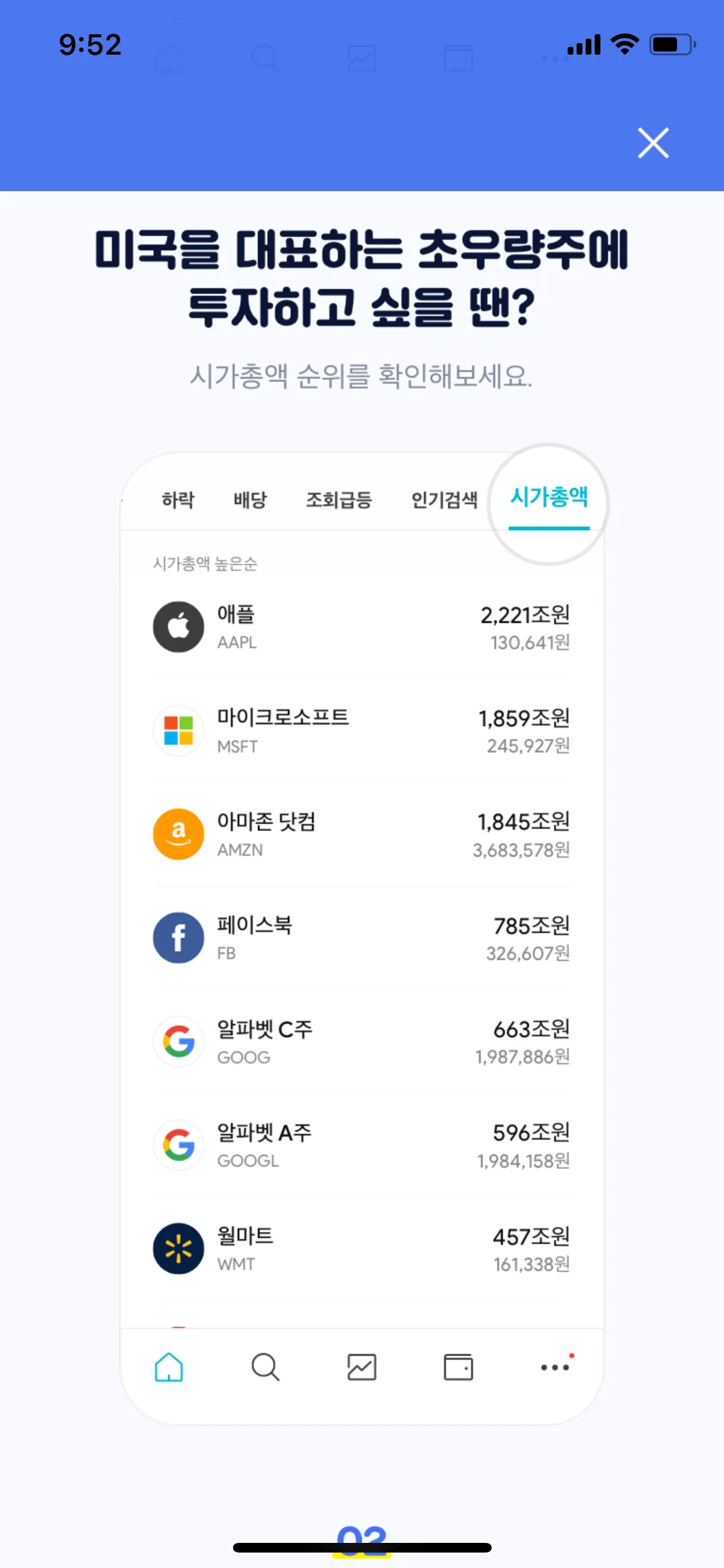
Task: Tap the Facebook logo icon
Action: point(178,938)
